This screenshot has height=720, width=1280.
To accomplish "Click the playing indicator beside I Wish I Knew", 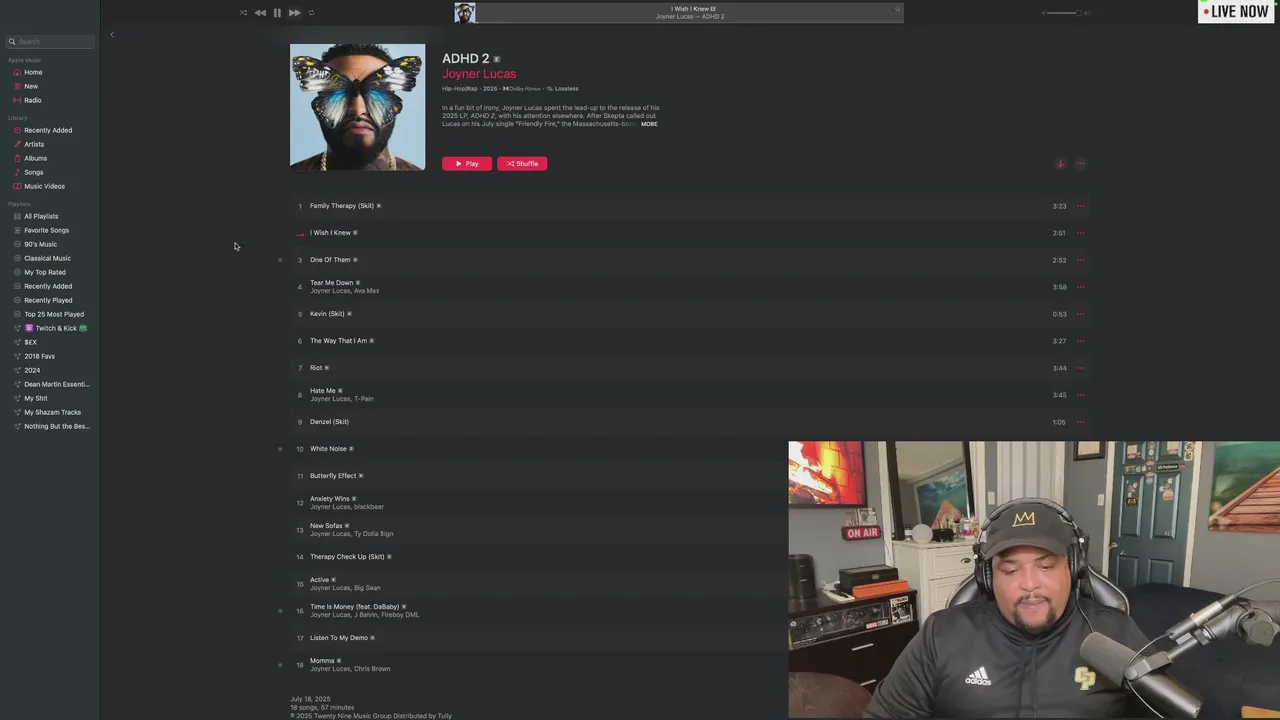I will click(x=299, y=233).
